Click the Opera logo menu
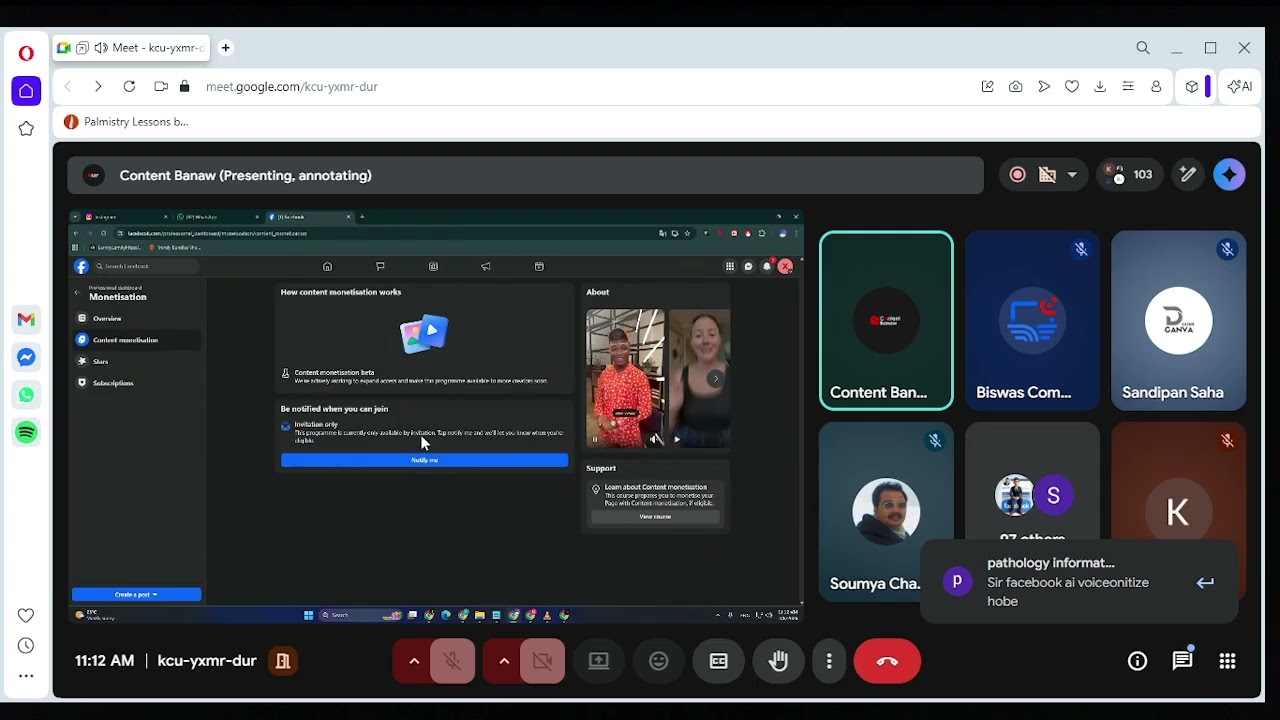 click(x=26, y=53)
